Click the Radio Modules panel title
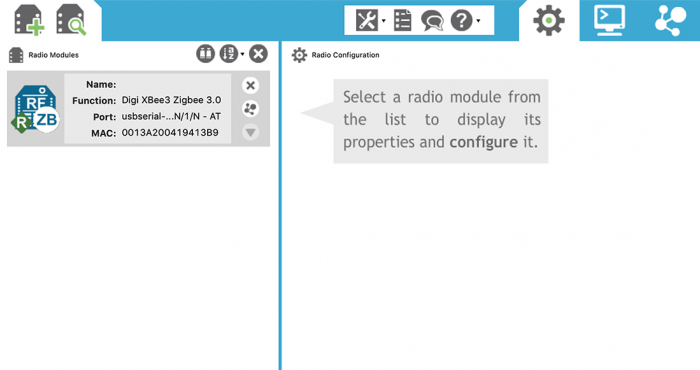 click(x=54, y=55)
